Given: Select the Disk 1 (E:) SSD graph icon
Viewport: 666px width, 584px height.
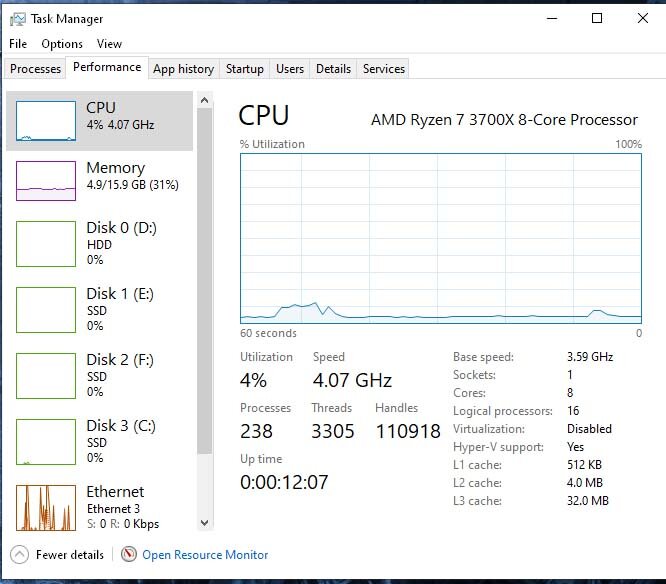Looking at the screenshot, I should click(x=46, y=310).
